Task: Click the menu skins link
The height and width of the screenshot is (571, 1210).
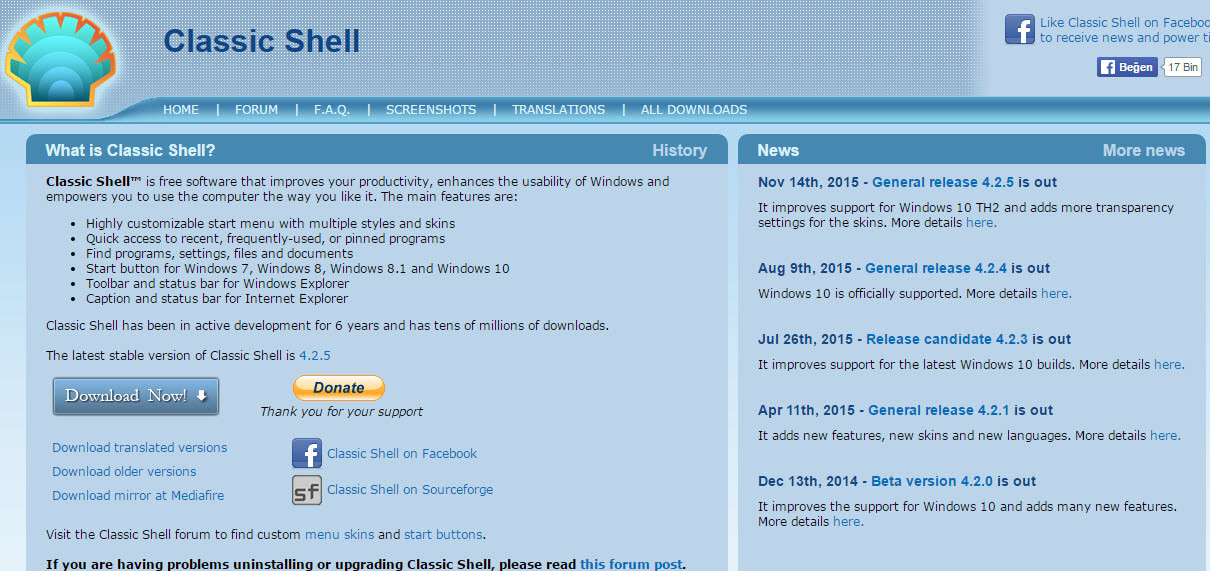Action: [x=339, y=535]
